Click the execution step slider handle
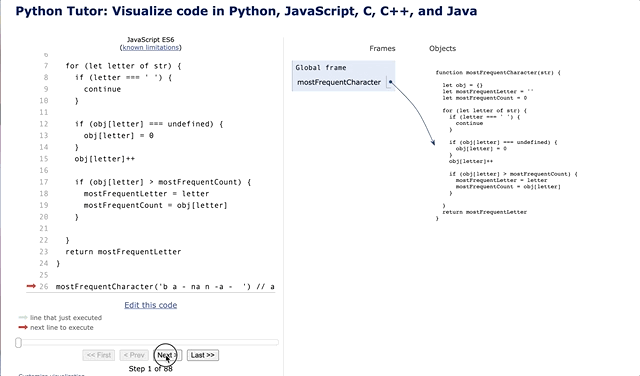The image size is (640, 376). pyautogui.click(x=18, y=343)
